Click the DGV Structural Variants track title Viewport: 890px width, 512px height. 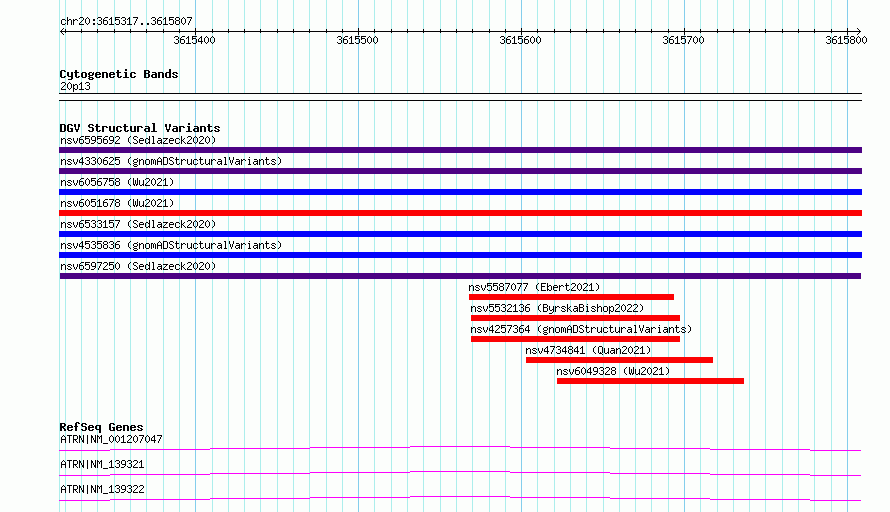[140, 128]
